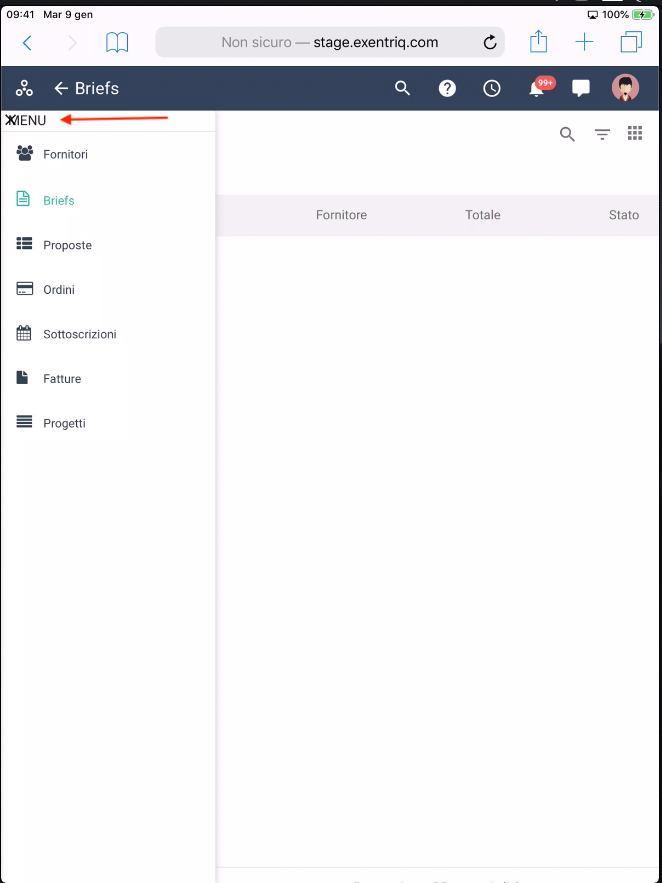Open Sottoscrizioni from the sidebar

pyautogui.click(x=79, y=334)
